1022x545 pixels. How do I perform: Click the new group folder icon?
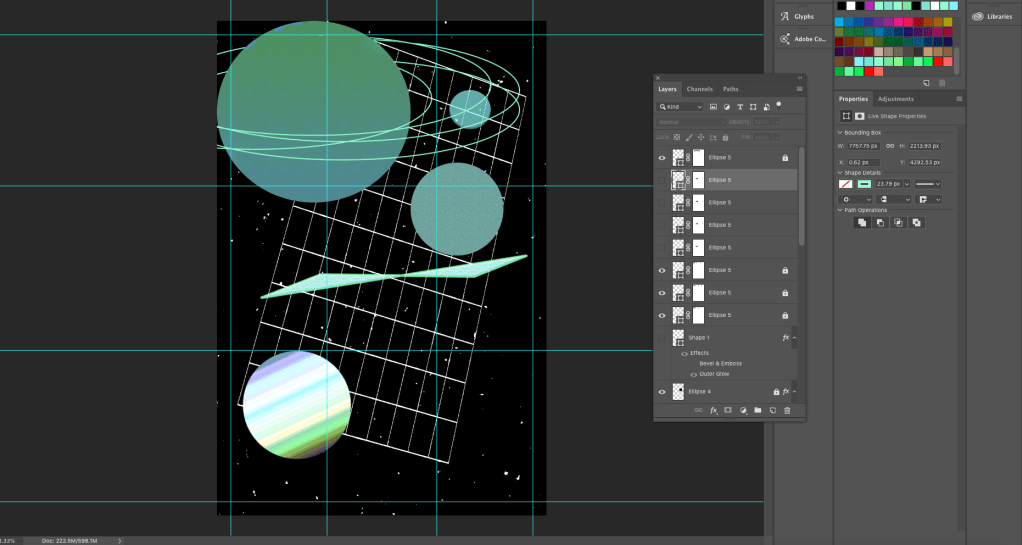click(x=758, y=410)
